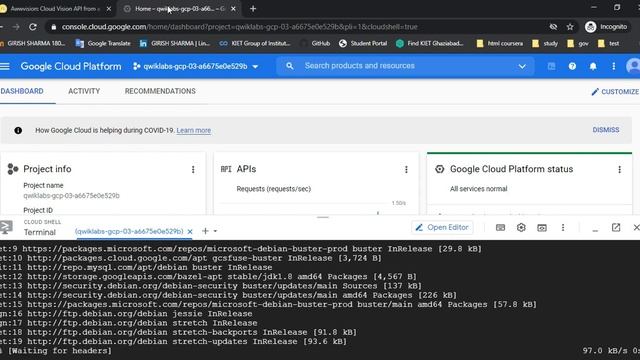Open Cloud Shell in new window
This screenshot has height=360, width=640.
click(616, 227)
